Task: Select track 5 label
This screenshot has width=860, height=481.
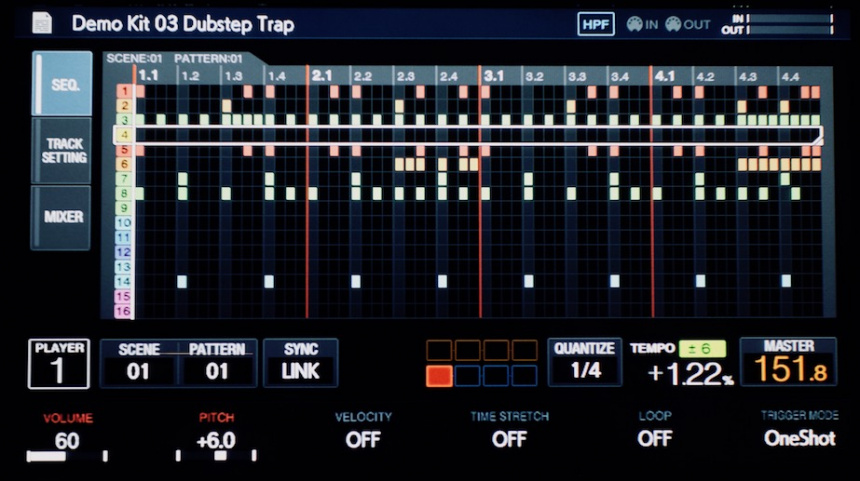Action: point(125,150)
